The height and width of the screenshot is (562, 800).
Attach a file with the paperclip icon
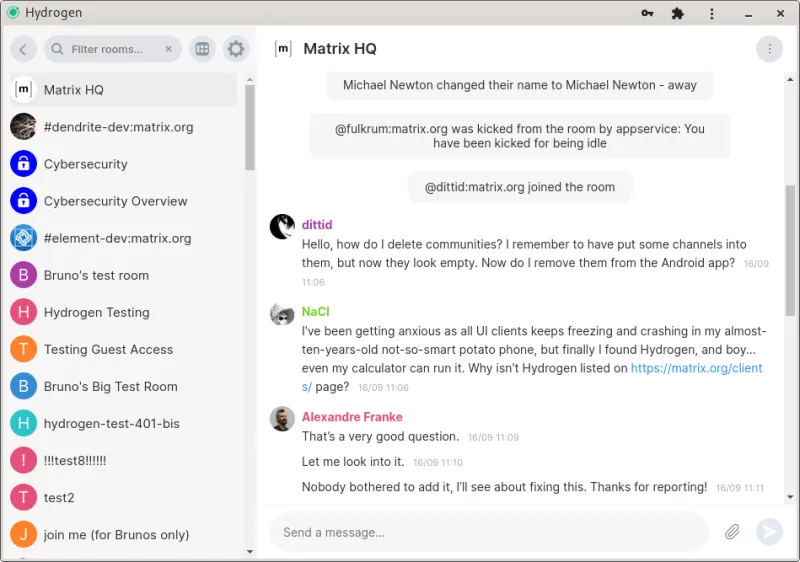[732, 532]
